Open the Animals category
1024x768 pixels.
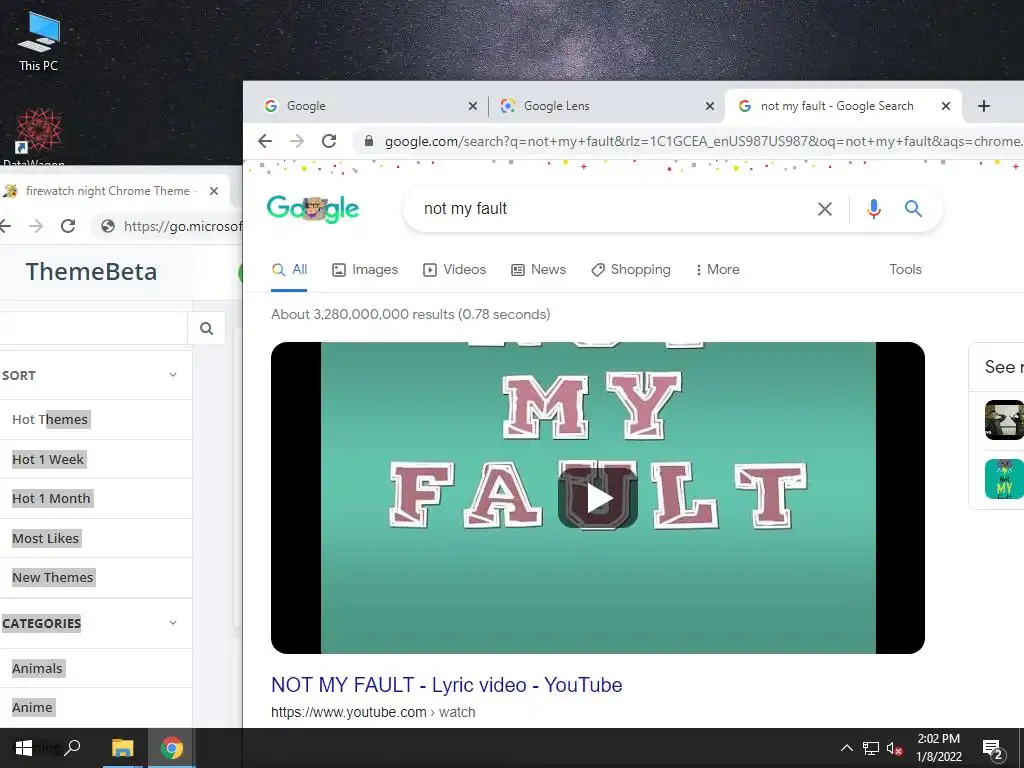tap(37, 668)
